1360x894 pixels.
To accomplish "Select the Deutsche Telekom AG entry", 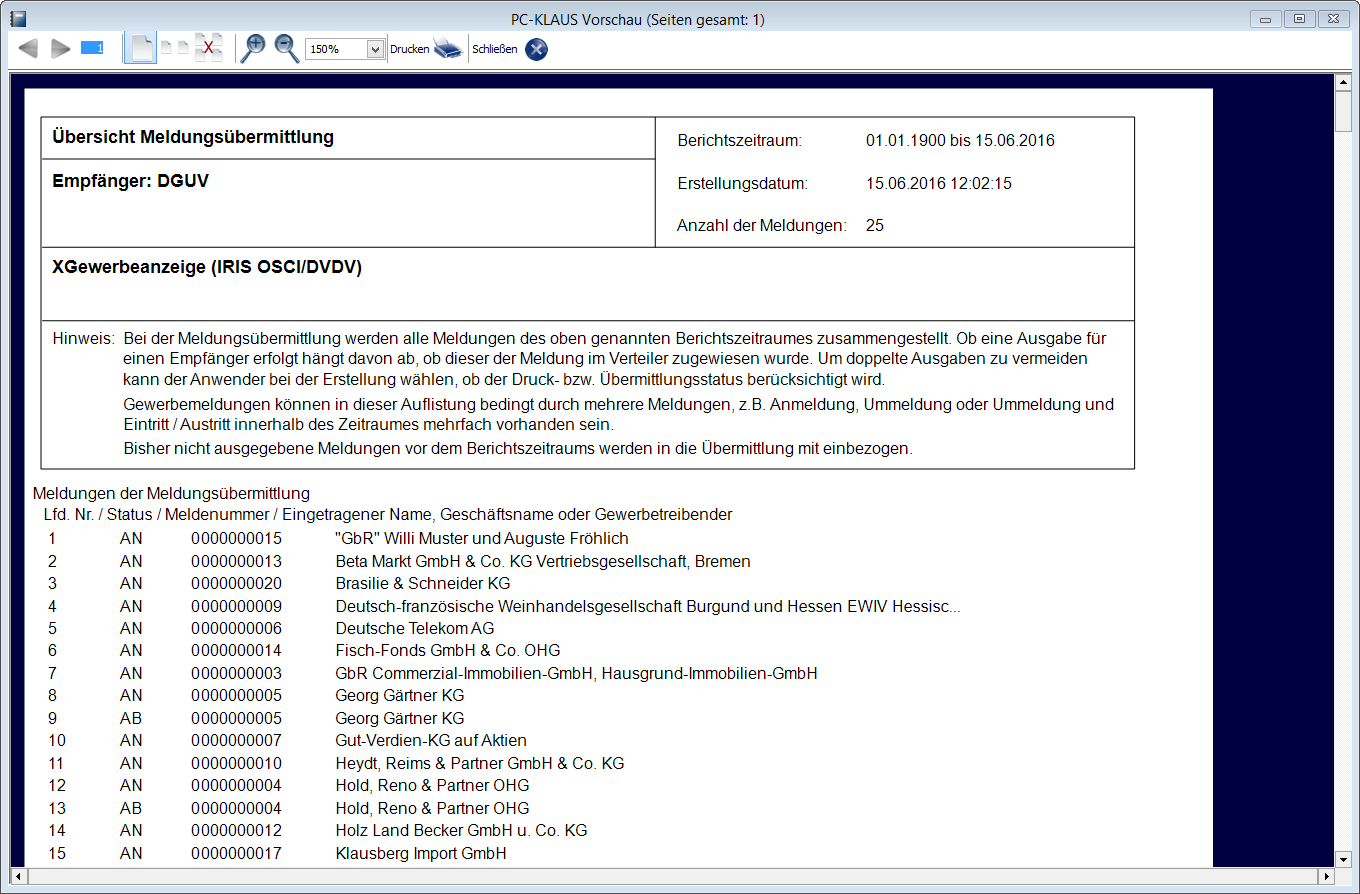I will click(415, 628).
